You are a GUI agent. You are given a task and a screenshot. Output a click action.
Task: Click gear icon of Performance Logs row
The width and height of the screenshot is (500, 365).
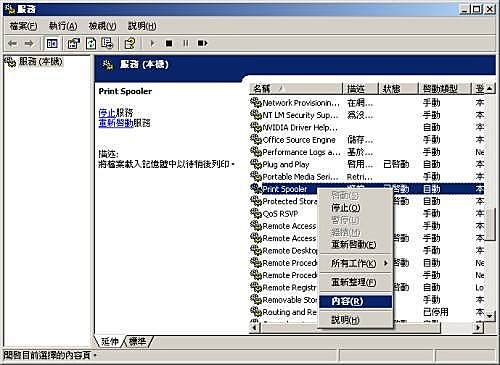[x=256, y=152]
